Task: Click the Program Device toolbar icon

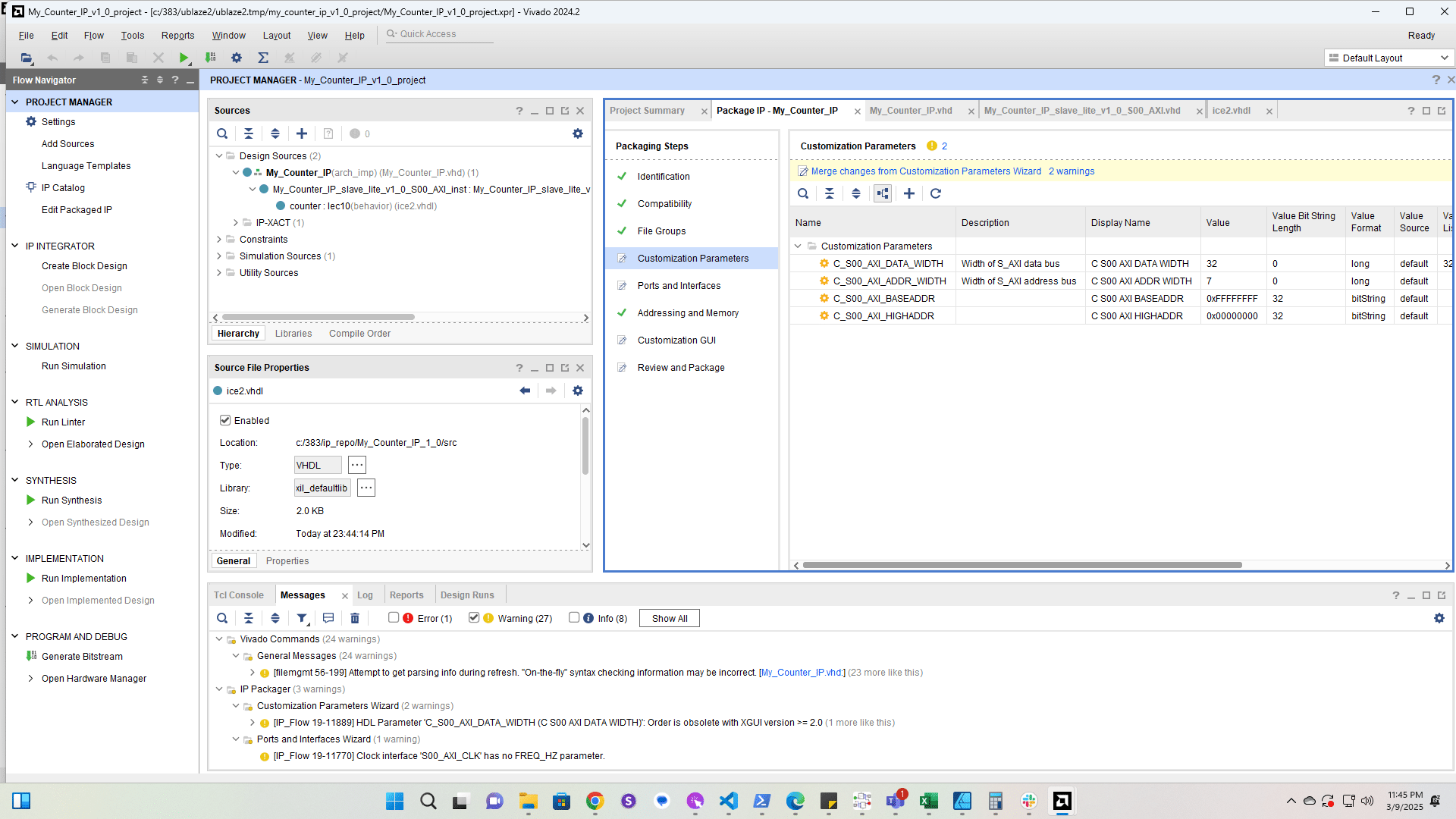Action: [x=210, y=58]
